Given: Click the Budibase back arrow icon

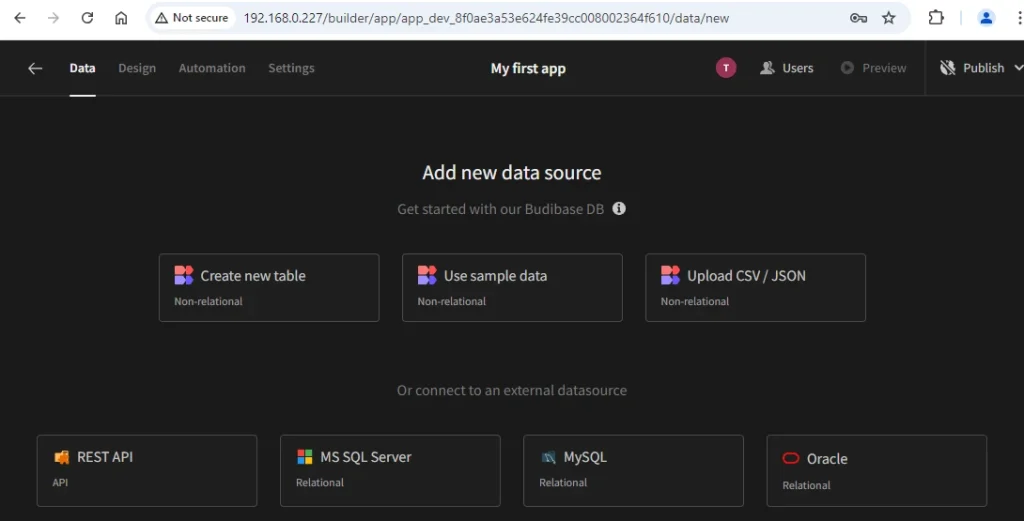Looking at the screenshot, I should click(x=35, y=68).
